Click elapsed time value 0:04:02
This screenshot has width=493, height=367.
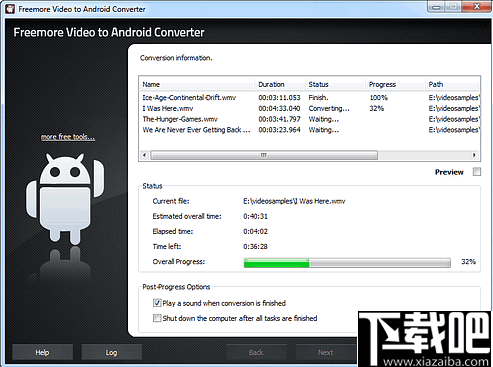(255, 231)
